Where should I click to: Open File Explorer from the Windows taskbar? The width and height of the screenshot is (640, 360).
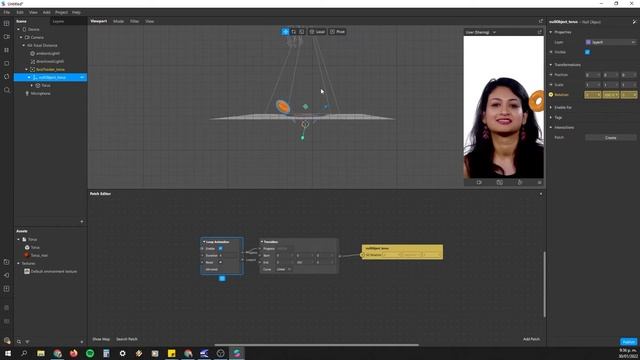41,353
